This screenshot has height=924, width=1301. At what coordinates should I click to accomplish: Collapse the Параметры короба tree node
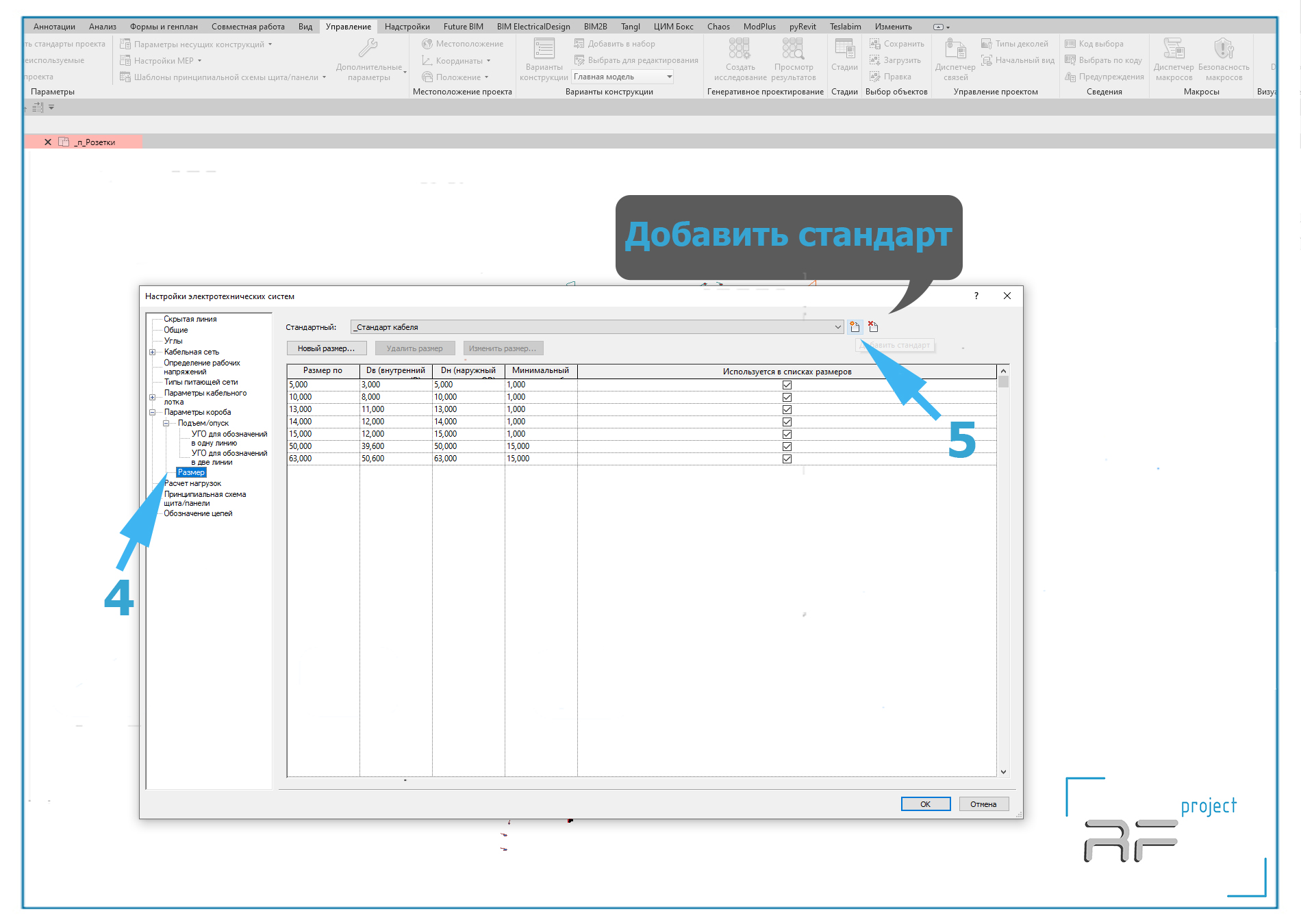pyautogui.click(x=152, y=412)
